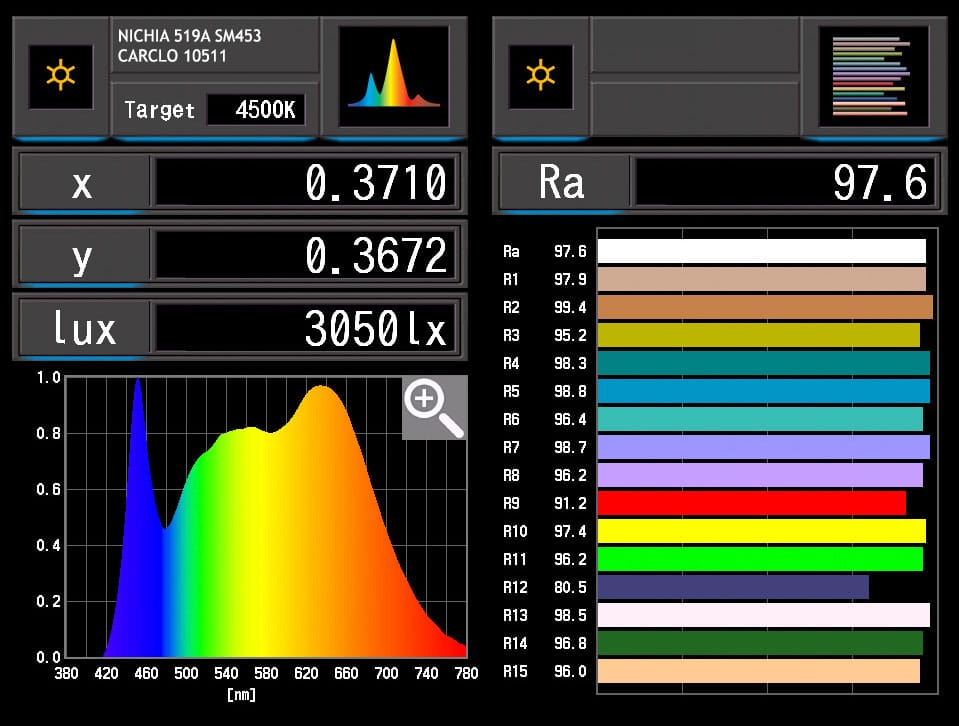Open the spectrum graph thumbnail icon
Viewport: 959px width, 726px height.
coord(393,76)
